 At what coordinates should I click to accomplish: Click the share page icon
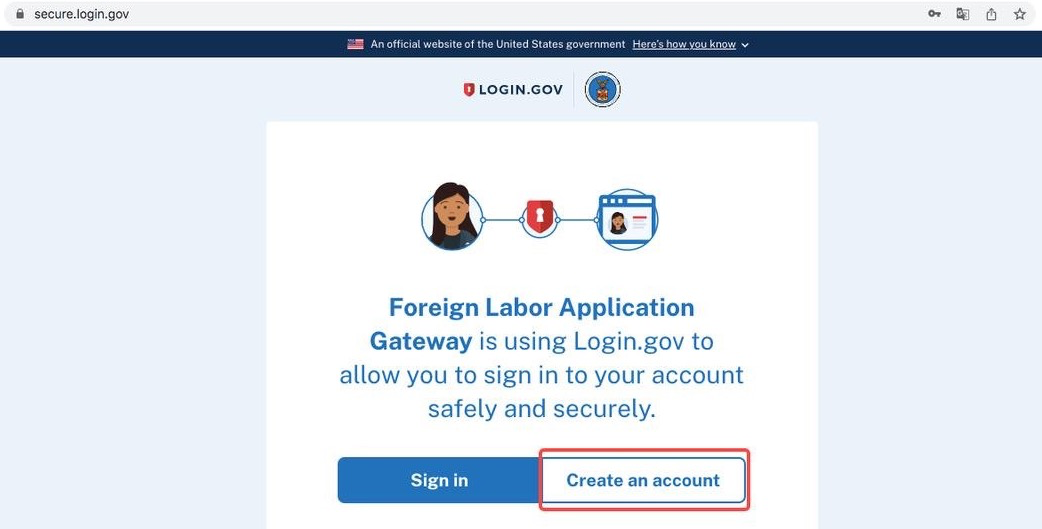991,14
